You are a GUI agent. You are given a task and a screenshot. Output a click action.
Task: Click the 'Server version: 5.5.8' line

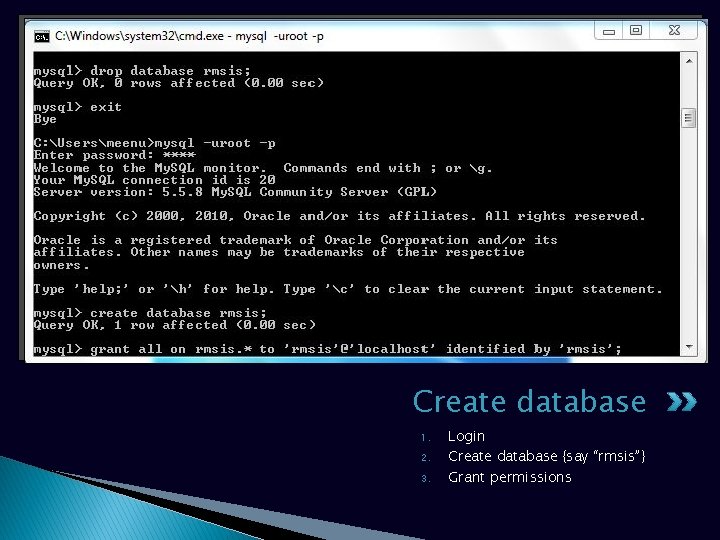(x=235, y=192)
